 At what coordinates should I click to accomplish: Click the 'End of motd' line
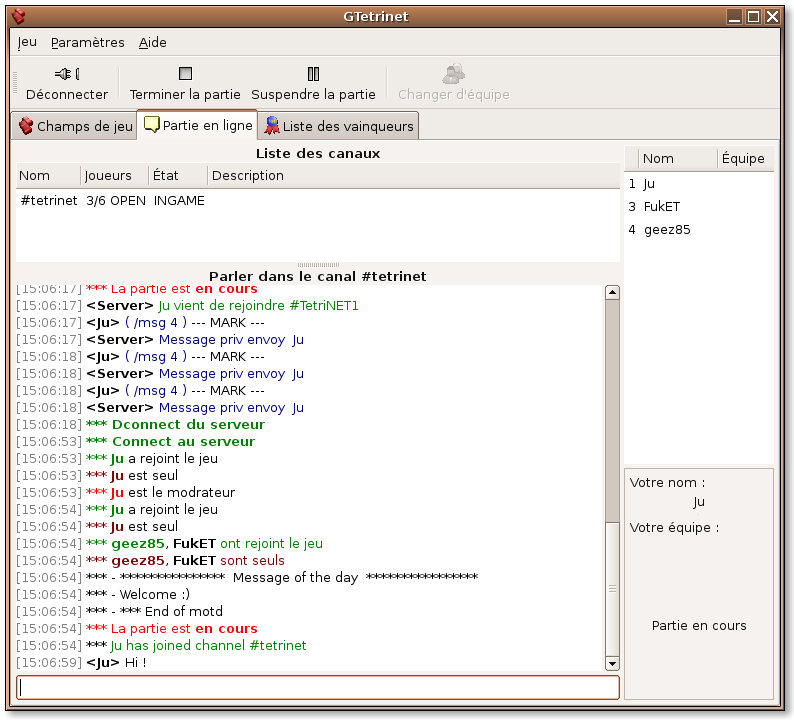point(119,612)
